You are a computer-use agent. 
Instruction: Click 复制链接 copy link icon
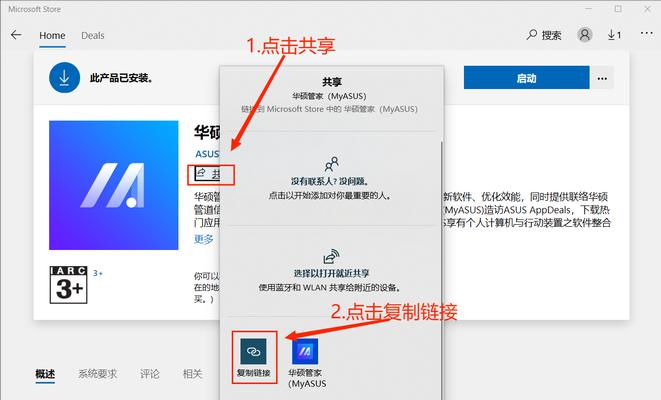pyautogui.click(x=253, y=351)
